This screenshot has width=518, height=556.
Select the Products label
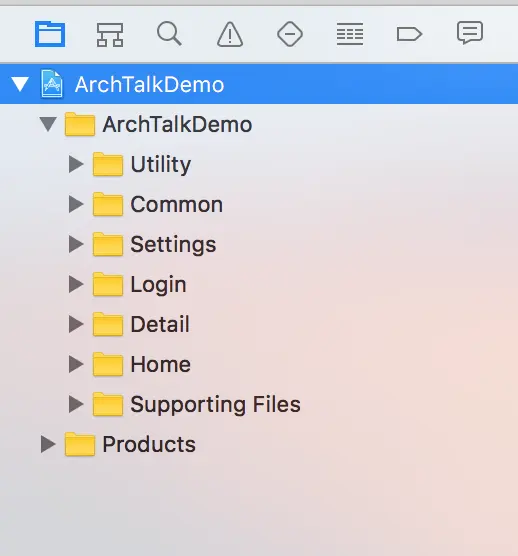[x=149, y=444]
